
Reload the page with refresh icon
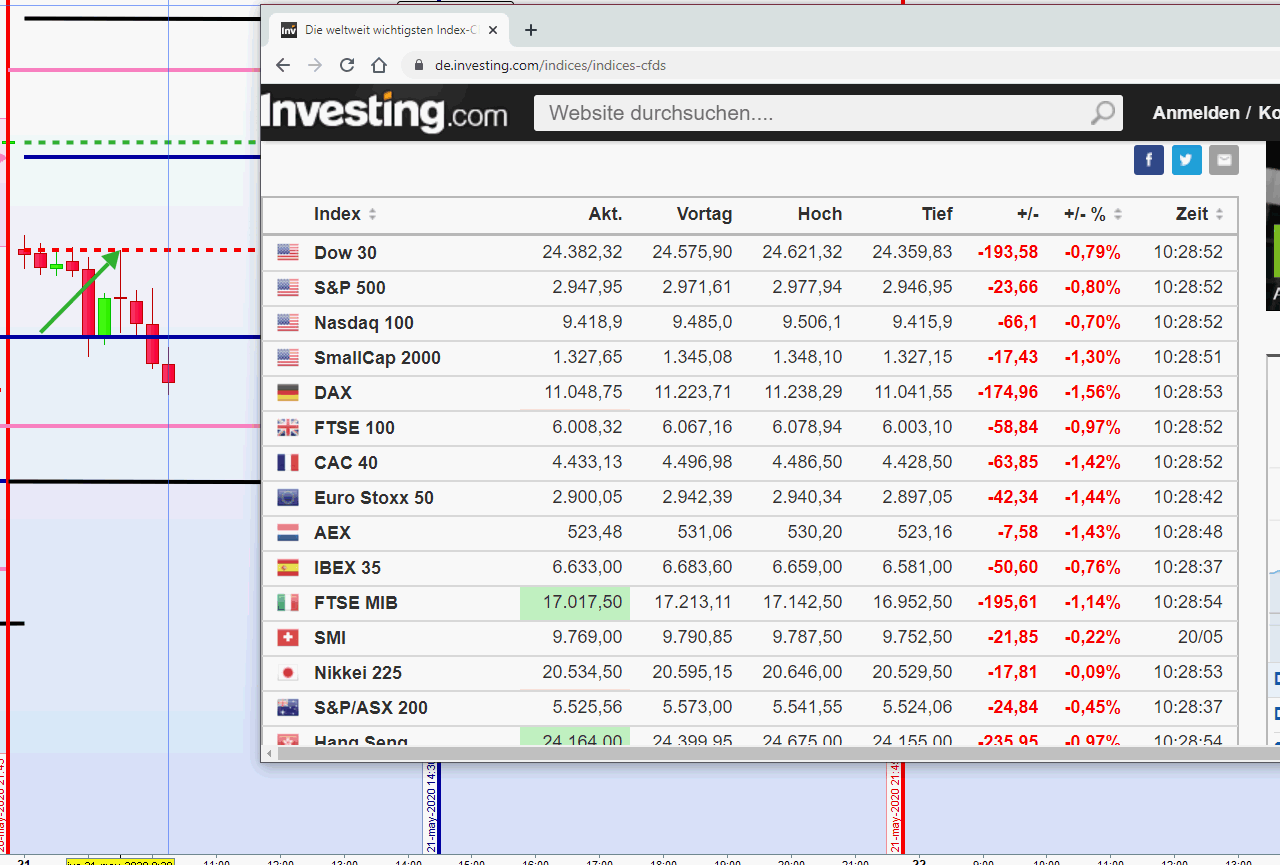click(347, 65)
